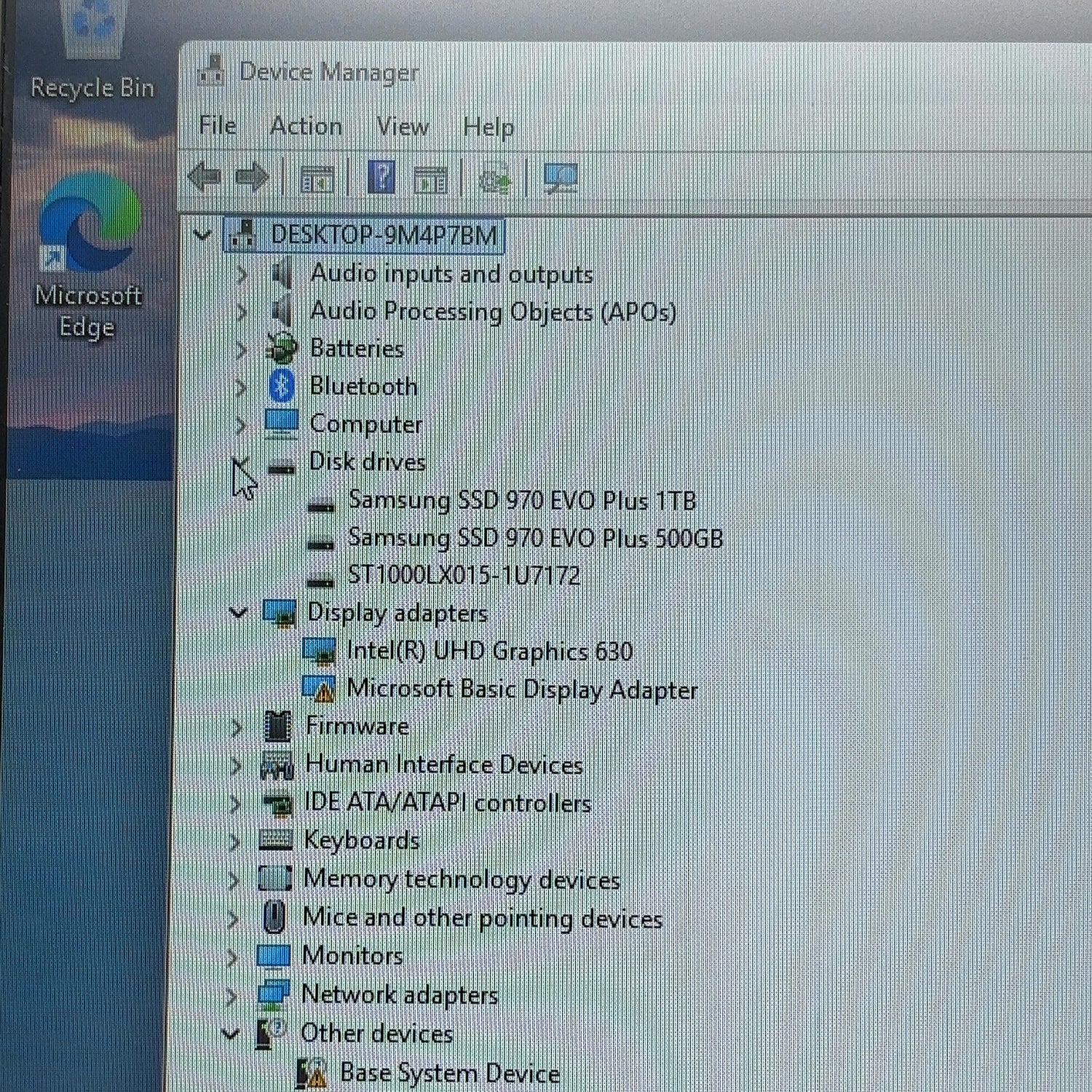The width and height of the screenshot is (1092, 1092).
Task: Expand the IDE ATA/ATAPI controllers arrow
Action: (235, 804)
